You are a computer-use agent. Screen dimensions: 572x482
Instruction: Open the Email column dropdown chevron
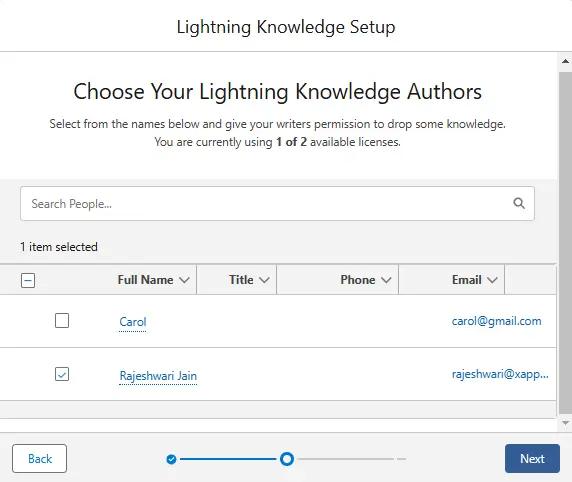(x=492, y=280)
